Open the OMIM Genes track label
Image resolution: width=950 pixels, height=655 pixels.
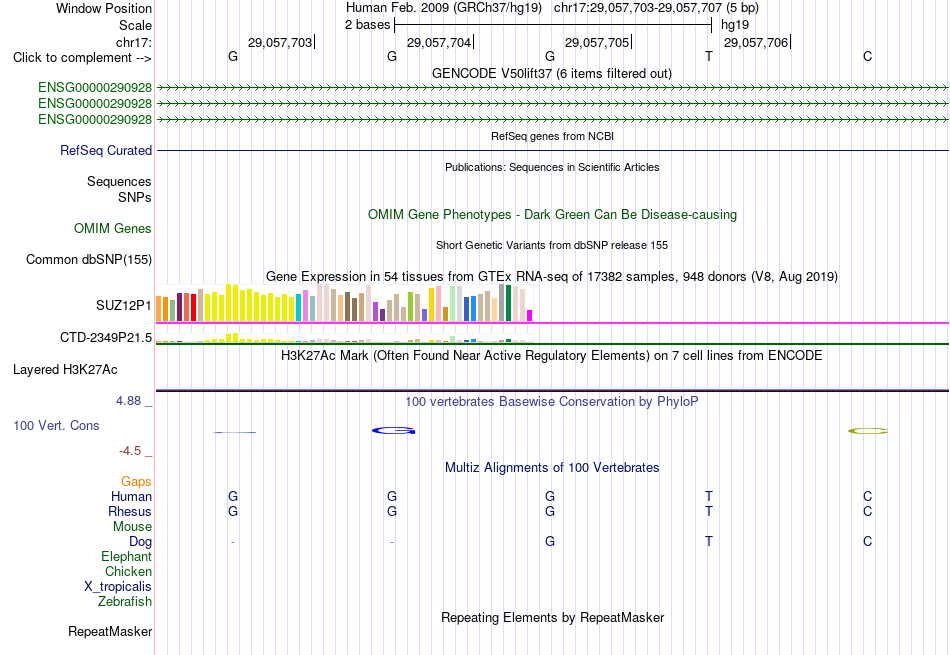113,228
